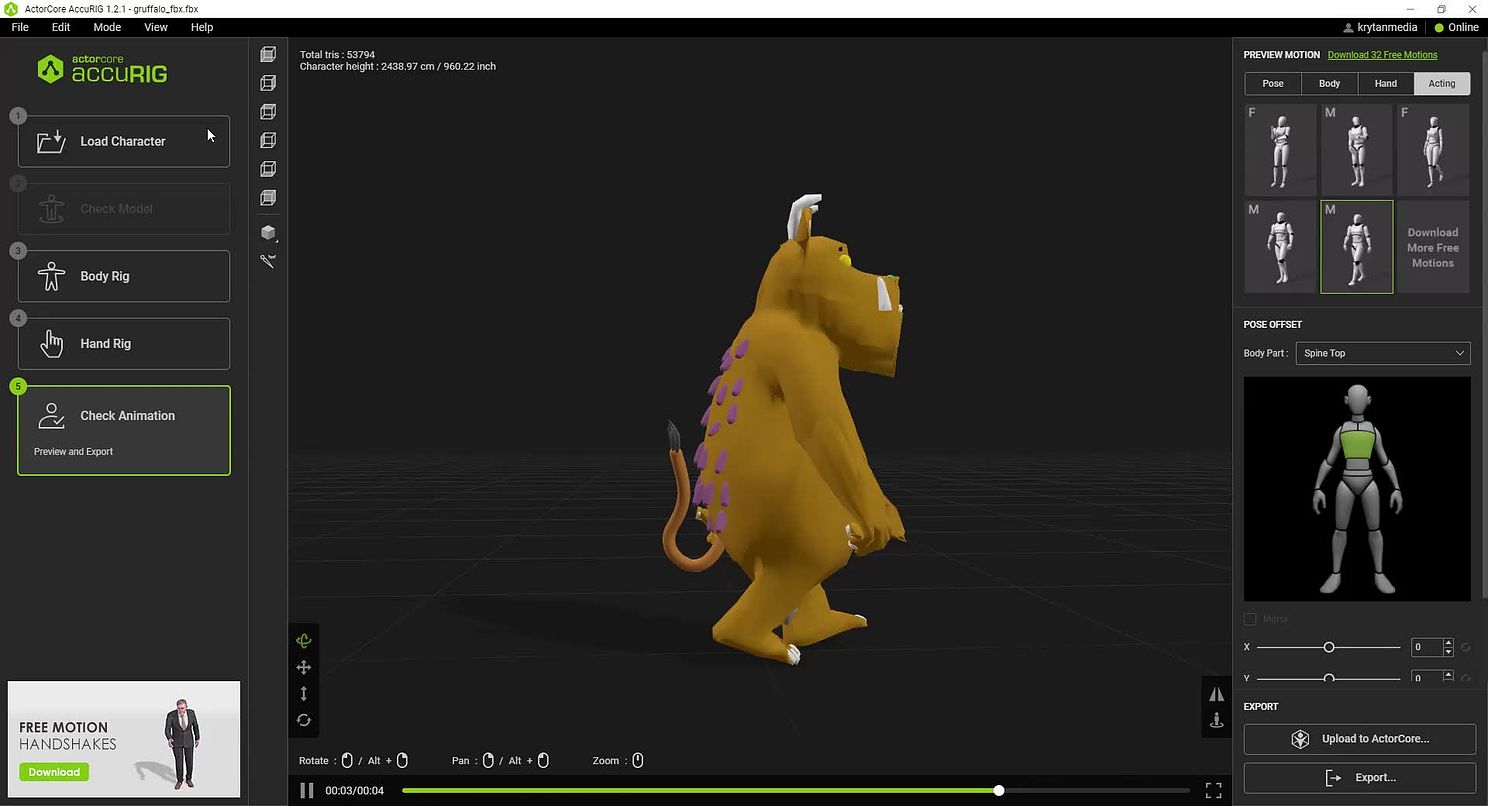The height and width of the screenshot is (806, 1488).
Task: Toggle the Mirror checkbox
Action: pos(1250,619)
